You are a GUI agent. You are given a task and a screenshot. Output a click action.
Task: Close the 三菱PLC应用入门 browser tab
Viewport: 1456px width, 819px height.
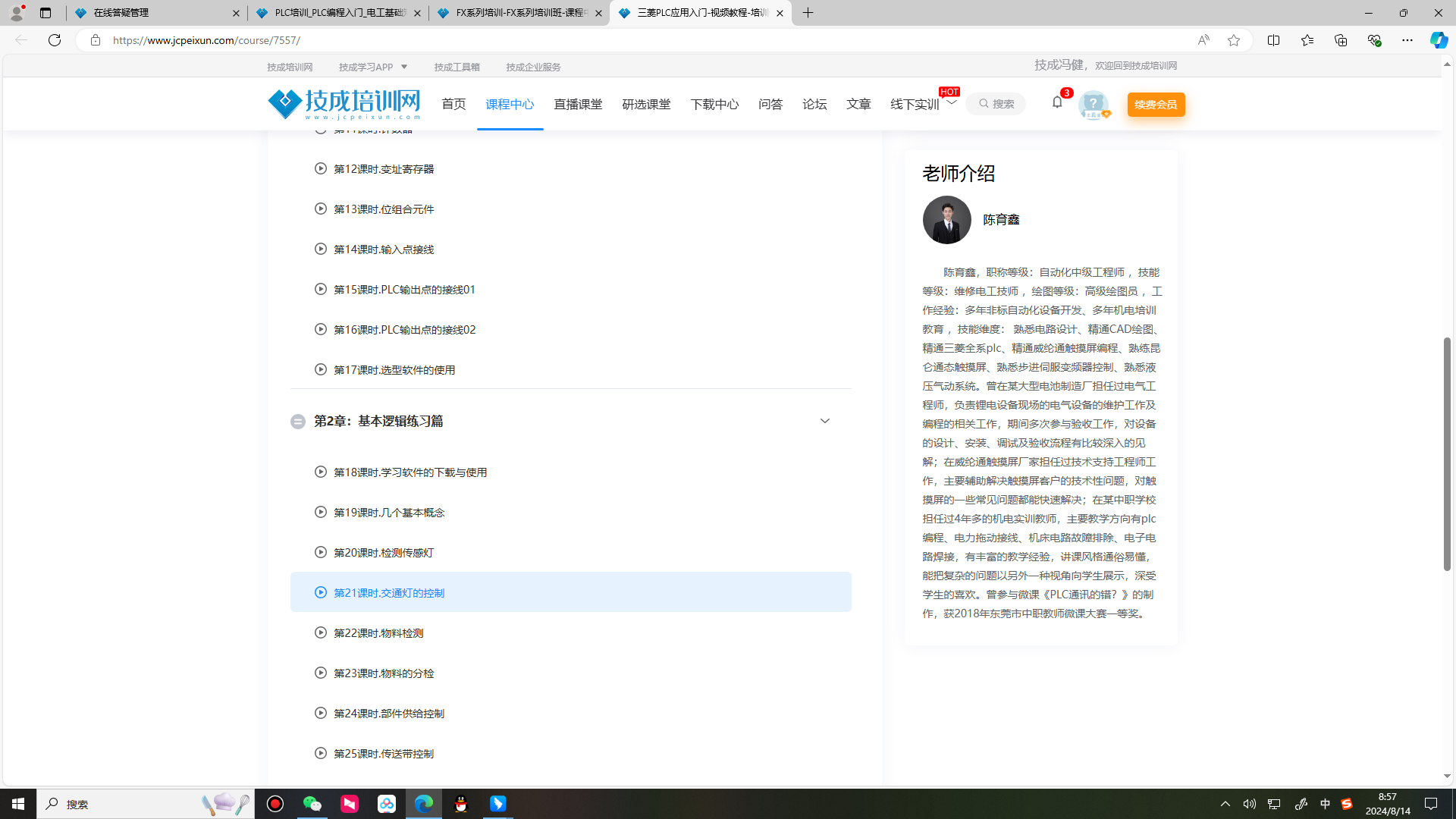tap(780, 13)
